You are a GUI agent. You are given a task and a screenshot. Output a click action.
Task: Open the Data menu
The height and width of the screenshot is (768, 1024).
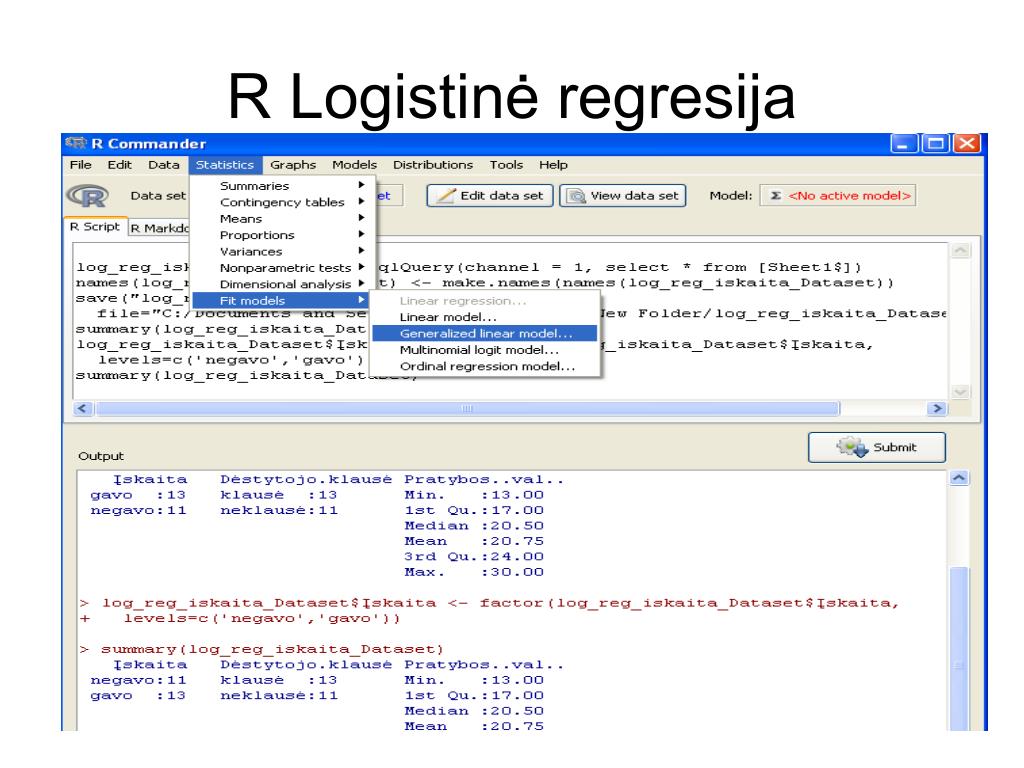click(163, 165)
